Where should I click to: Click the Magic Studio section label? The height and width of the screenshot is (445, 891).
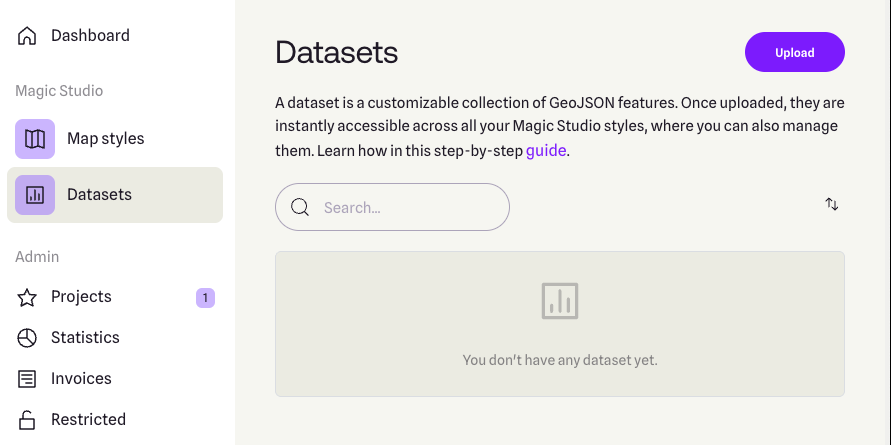pyautogui.click(x=59, y=91)
